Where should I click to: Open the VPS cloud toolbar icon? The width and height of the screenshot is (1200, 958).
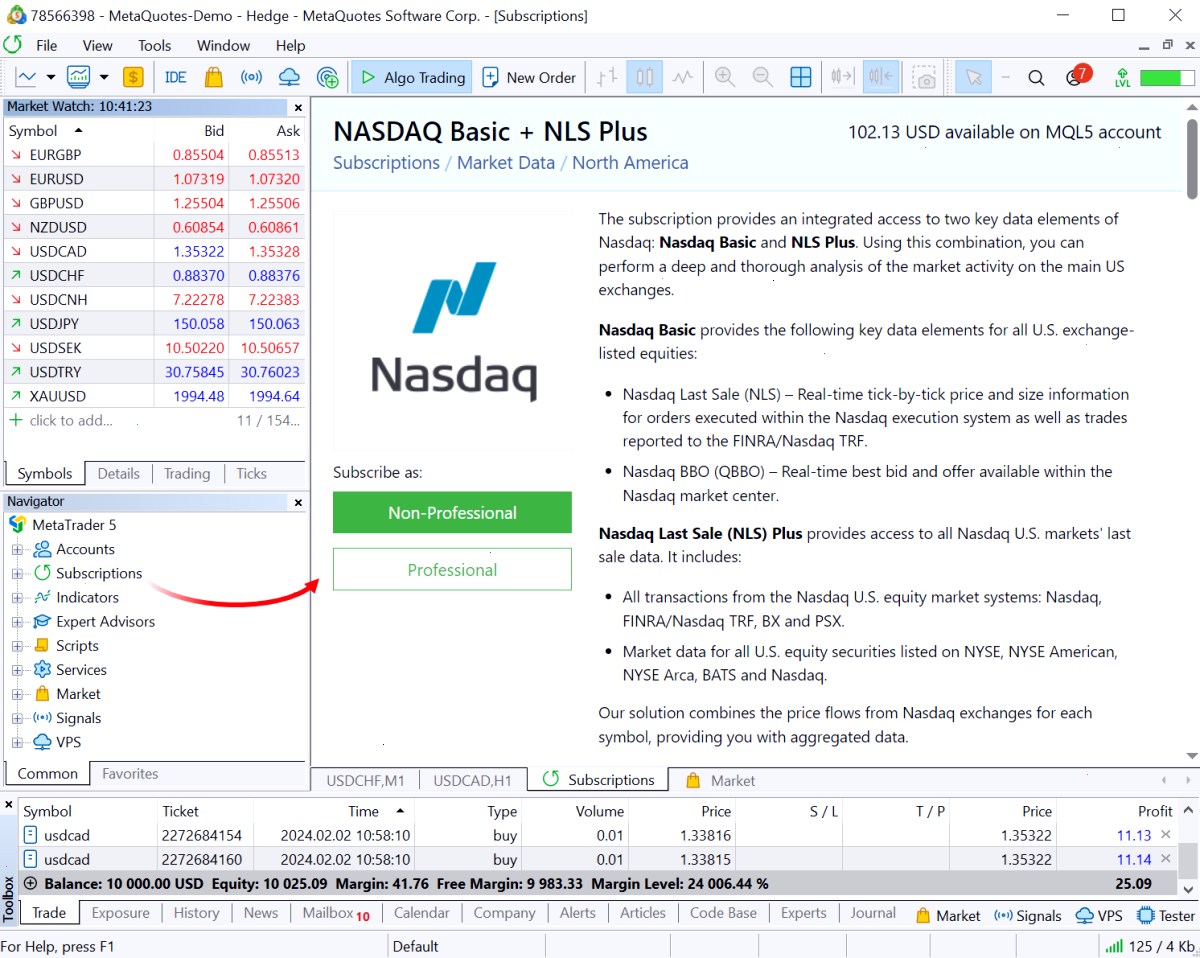289,77
